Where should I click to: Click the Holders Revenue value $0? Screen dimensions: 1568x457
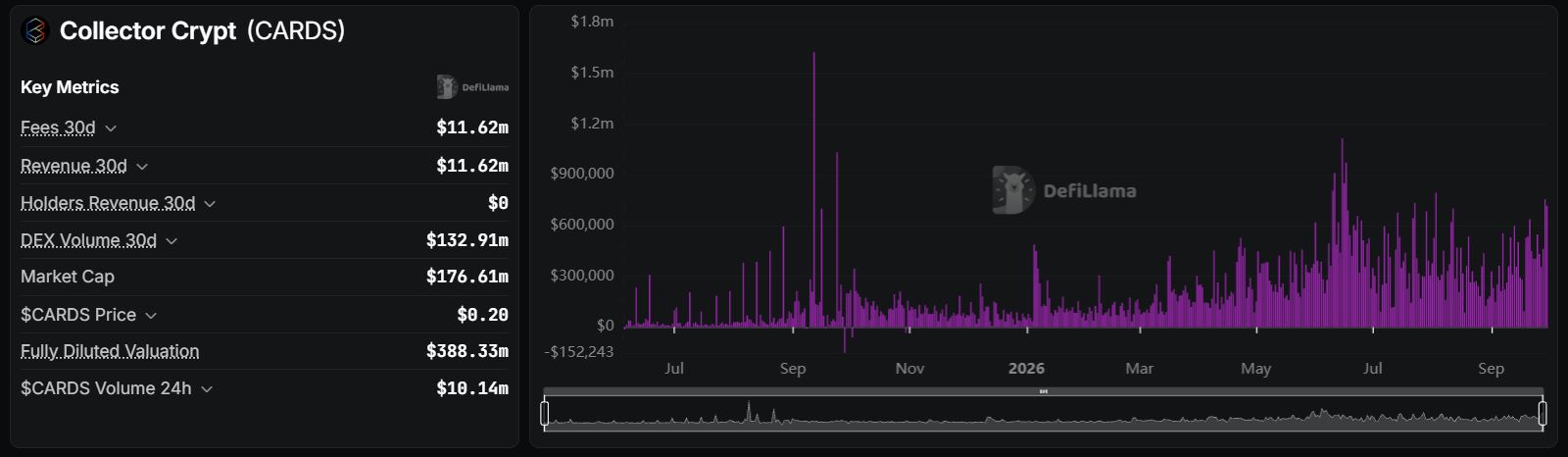click(x=498, y=203)
